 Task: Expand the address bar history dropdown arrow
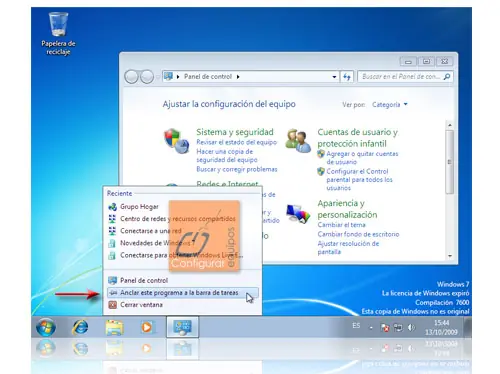coord(334,77)
